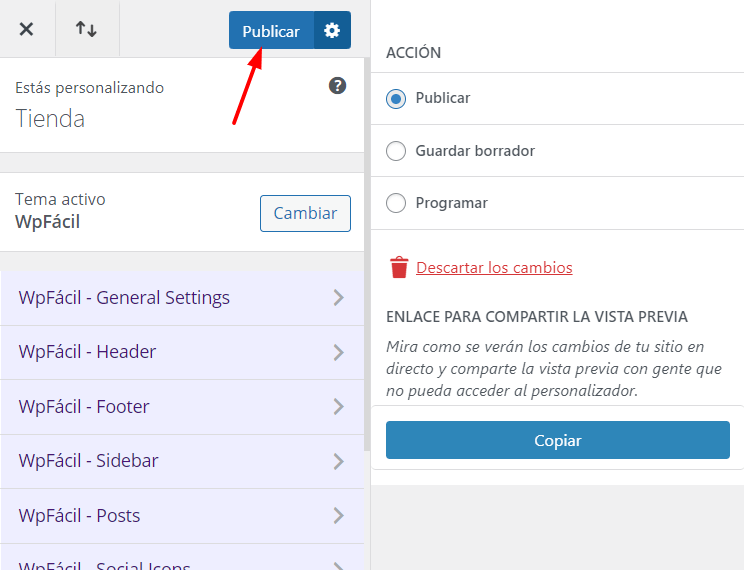Viewport: 744px width, 570px height.
Task: Select the Programar radio option
Action: coord(396,203)
